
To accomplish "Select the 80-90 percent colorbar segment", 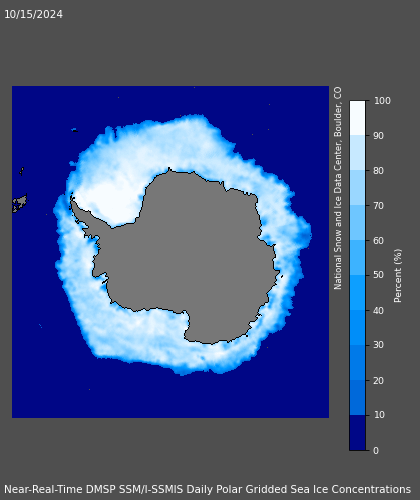I will tap(357, 153).
